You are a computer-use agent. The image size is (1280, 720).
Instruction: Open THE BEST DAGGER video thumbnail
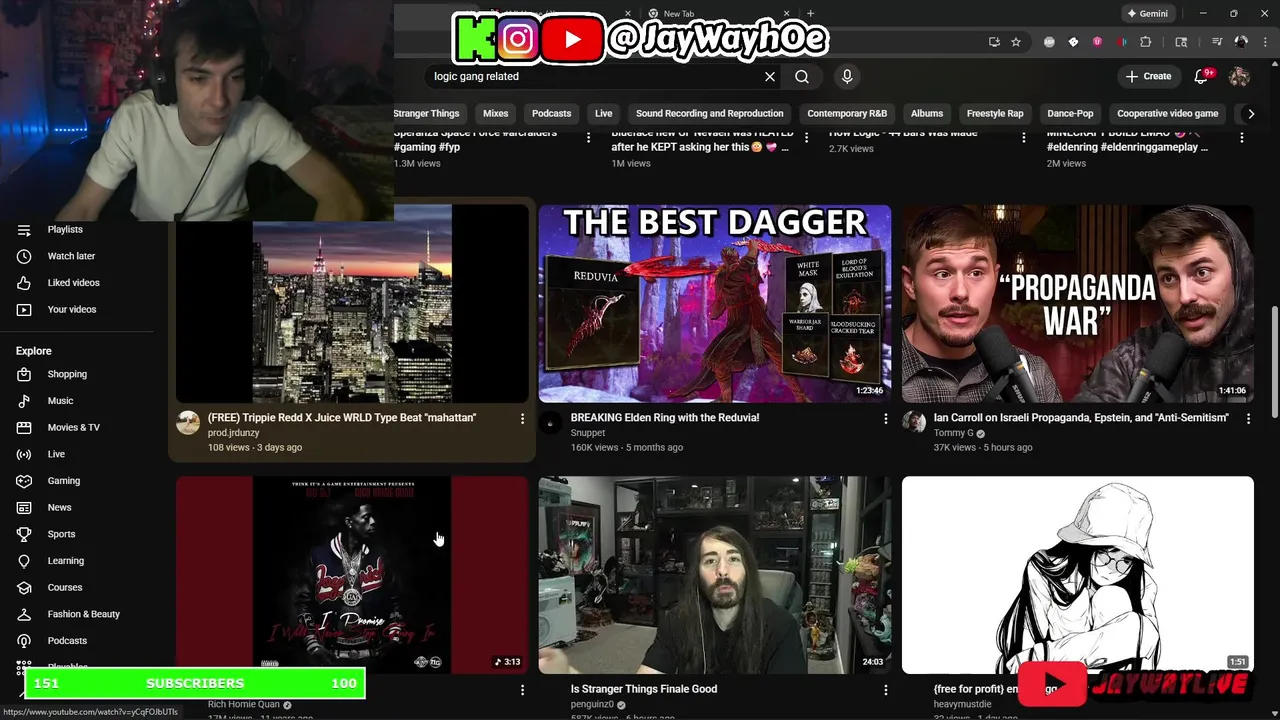tap(715, 303)
